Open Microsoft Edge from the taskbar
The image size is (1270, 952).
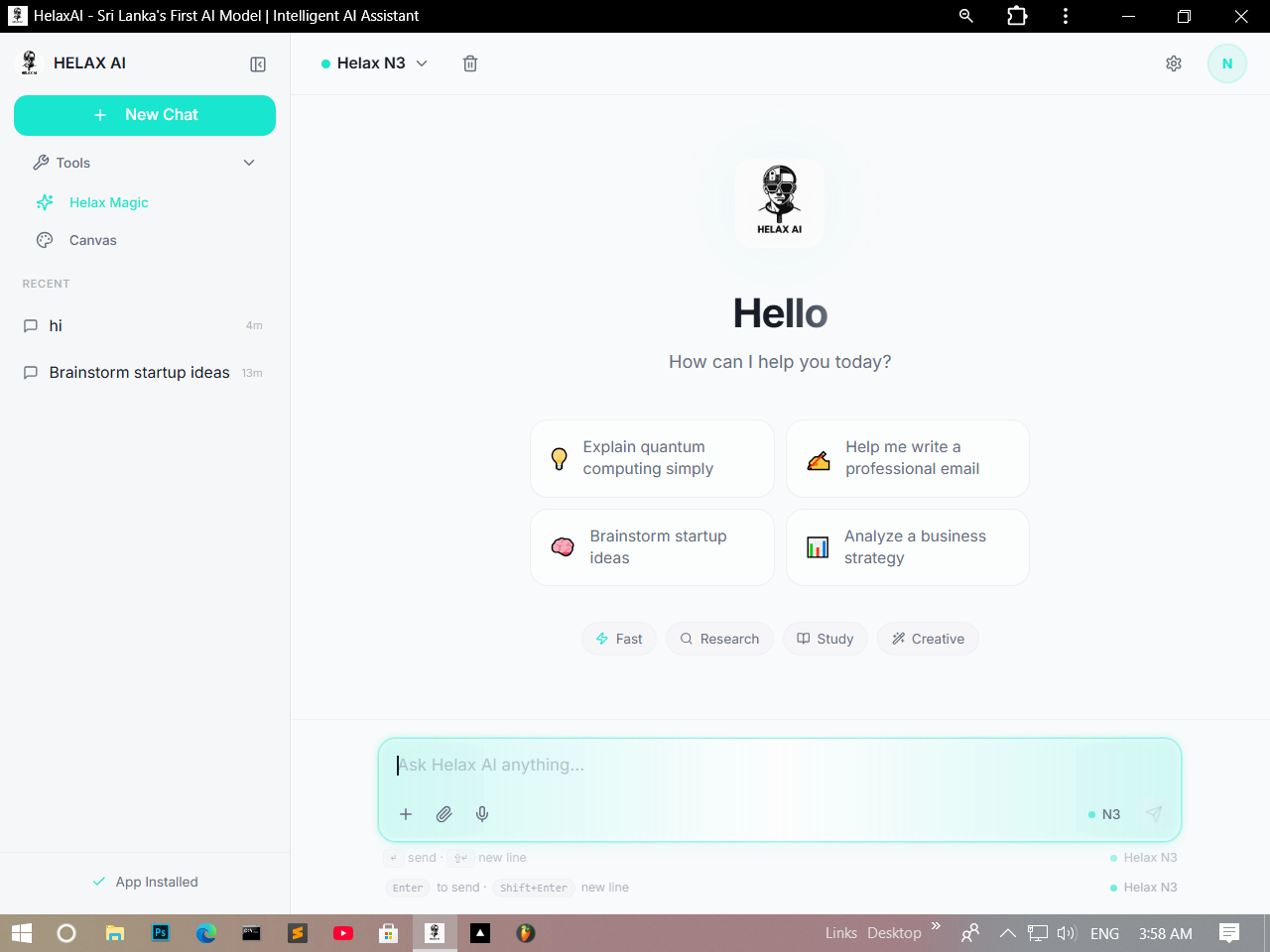tap(206, 933)
